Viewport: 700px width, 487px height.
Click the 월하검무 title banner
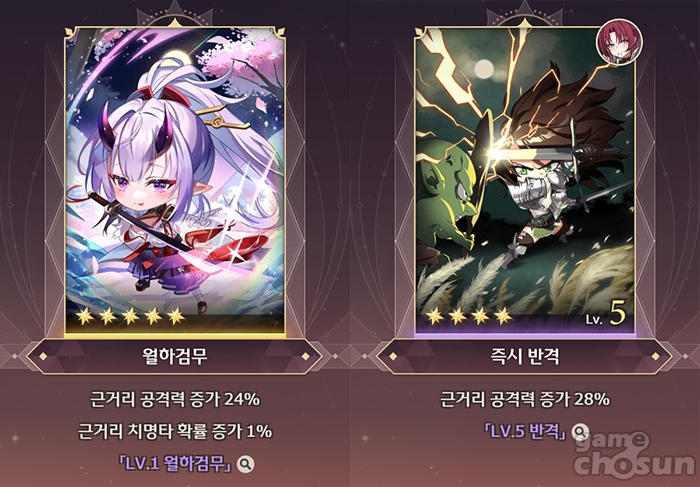(175, 356)
